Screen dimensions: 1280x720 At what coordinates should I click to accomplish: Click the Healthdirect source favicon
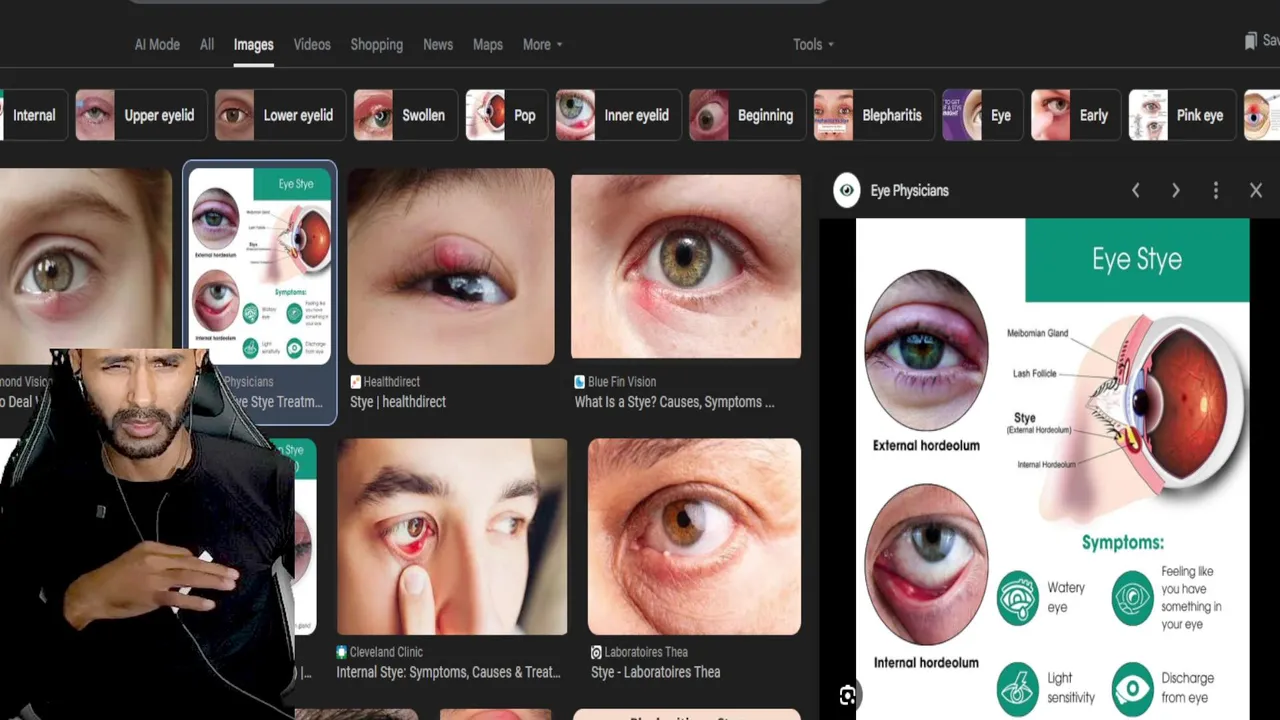[x=355, y=382]
